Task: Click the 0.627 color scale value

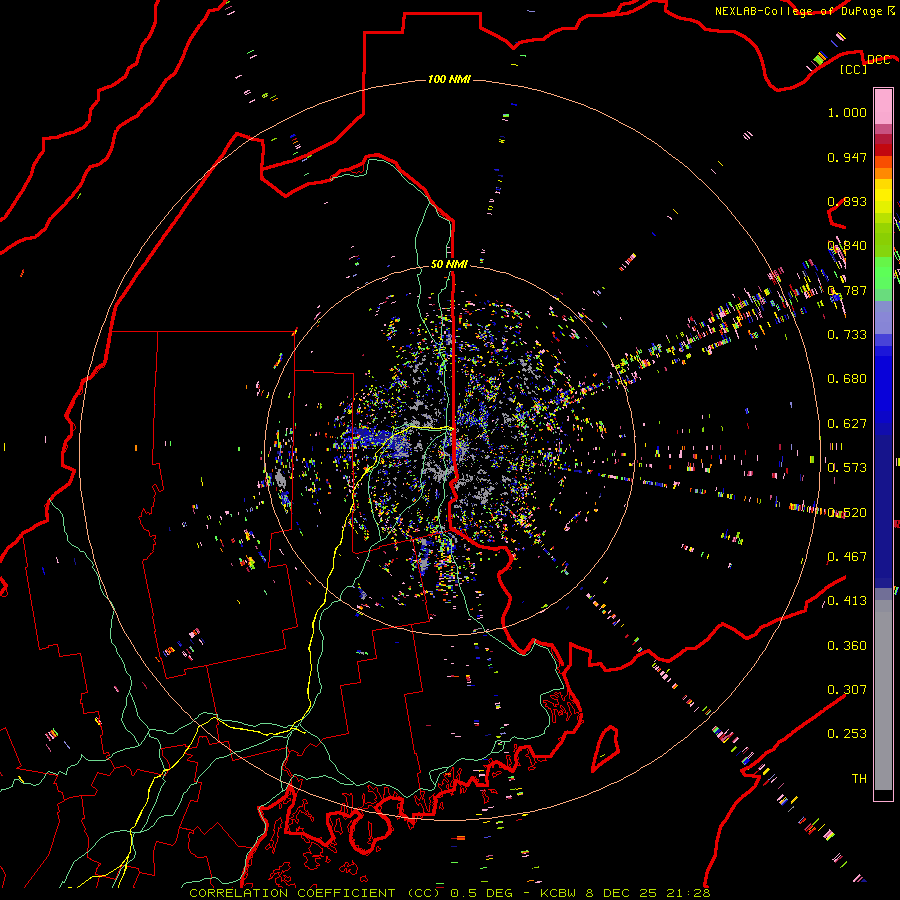Action: pyautogui.click(x=847, y=424)
